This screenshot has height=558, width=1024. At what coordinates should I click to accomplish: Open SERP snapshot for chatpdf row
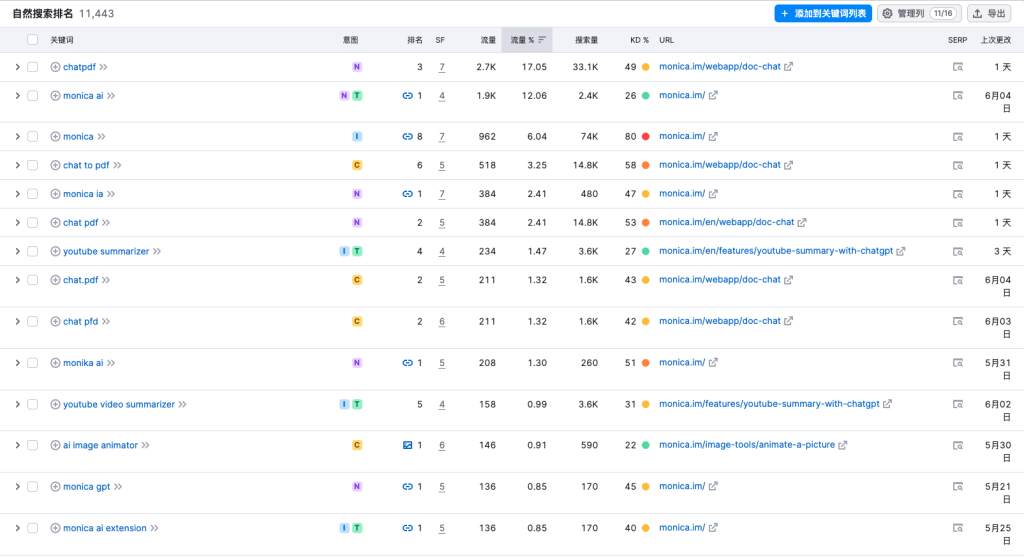(957, 67)
